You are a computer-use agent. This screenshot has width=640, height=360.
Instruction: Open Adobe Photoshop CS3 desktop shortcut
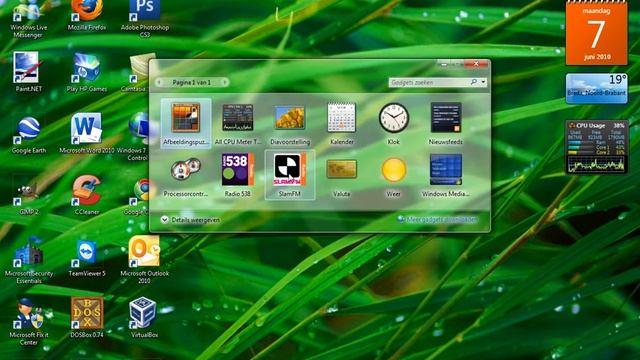(x=145, y=18)
